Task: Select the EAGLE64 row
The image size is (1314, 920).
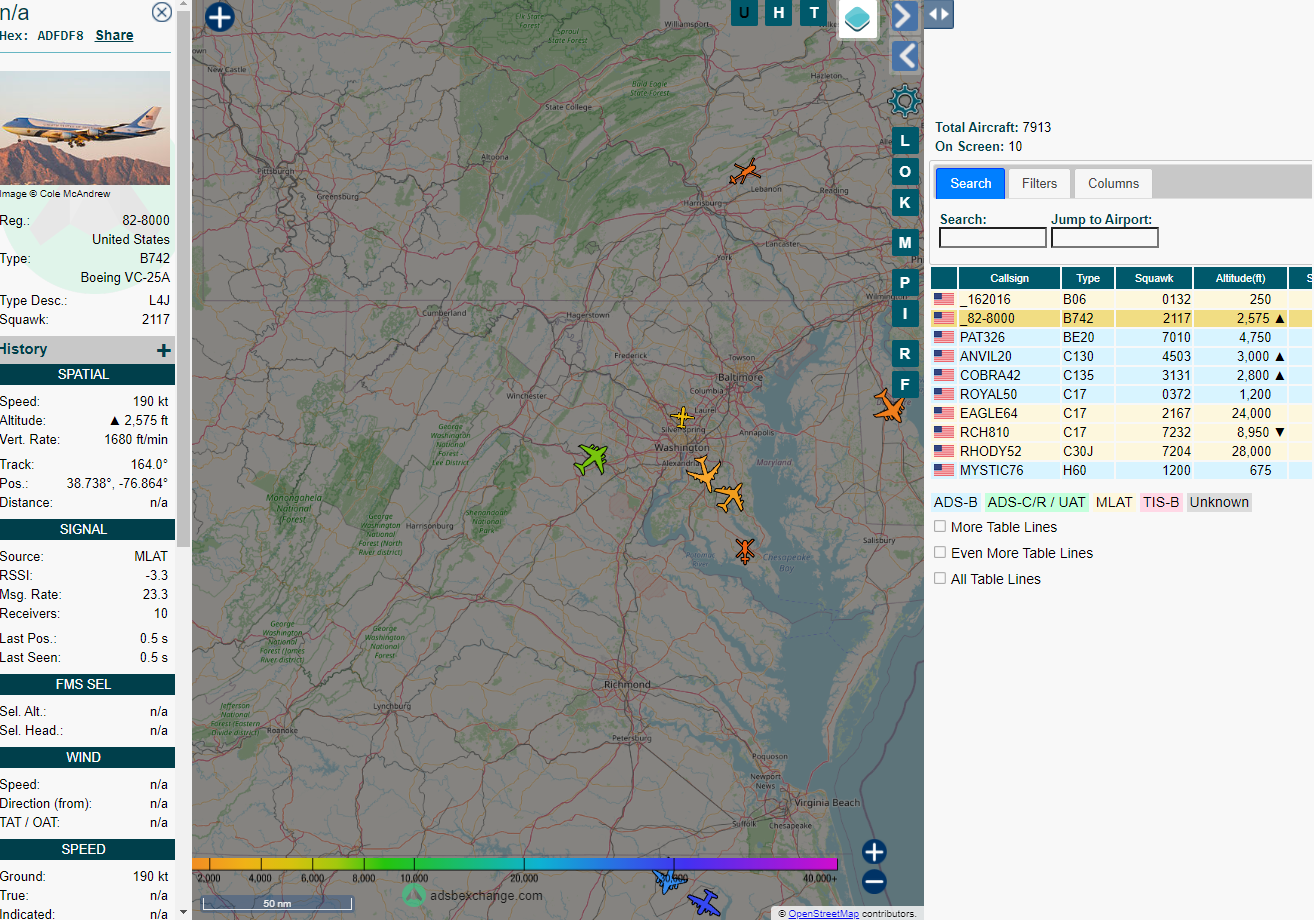Action: tap(1122, 413)
